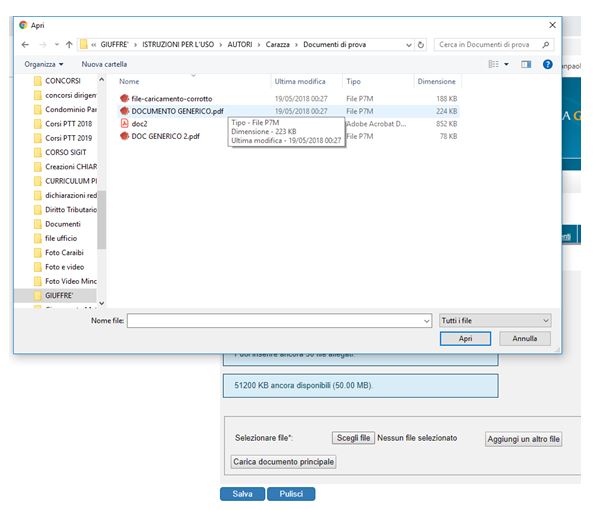Click the Nome file input field
The width and height of the screenshot is (600, 510).
coord(275,320)
